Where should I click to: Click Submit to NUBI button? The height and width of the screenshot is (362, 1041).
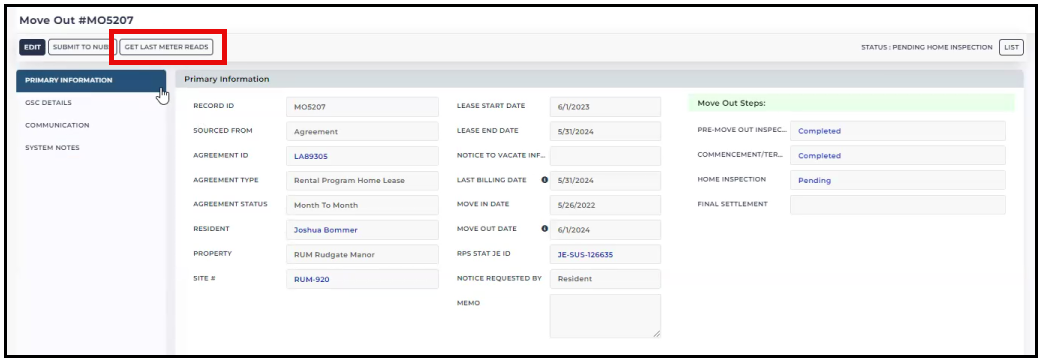coord(82,47)
